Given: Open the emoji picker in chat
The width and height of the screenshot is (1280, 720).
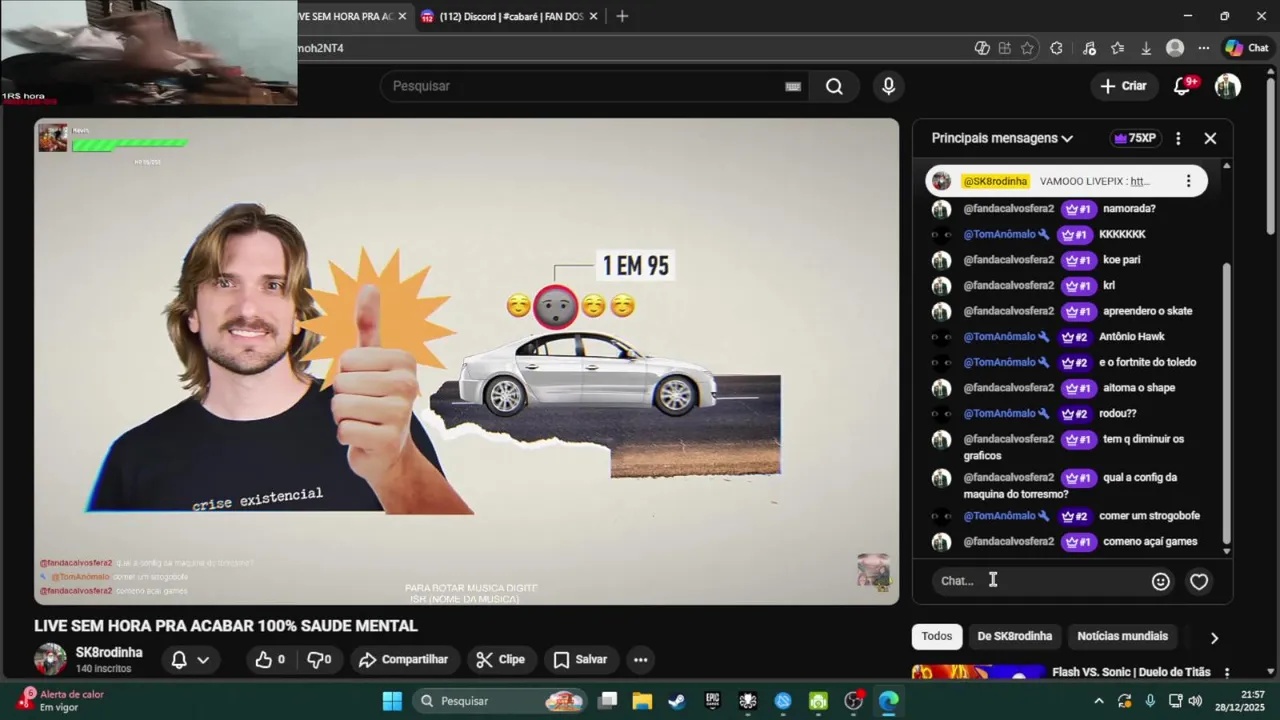Looking at the screenshot, I should [1160, 581].
